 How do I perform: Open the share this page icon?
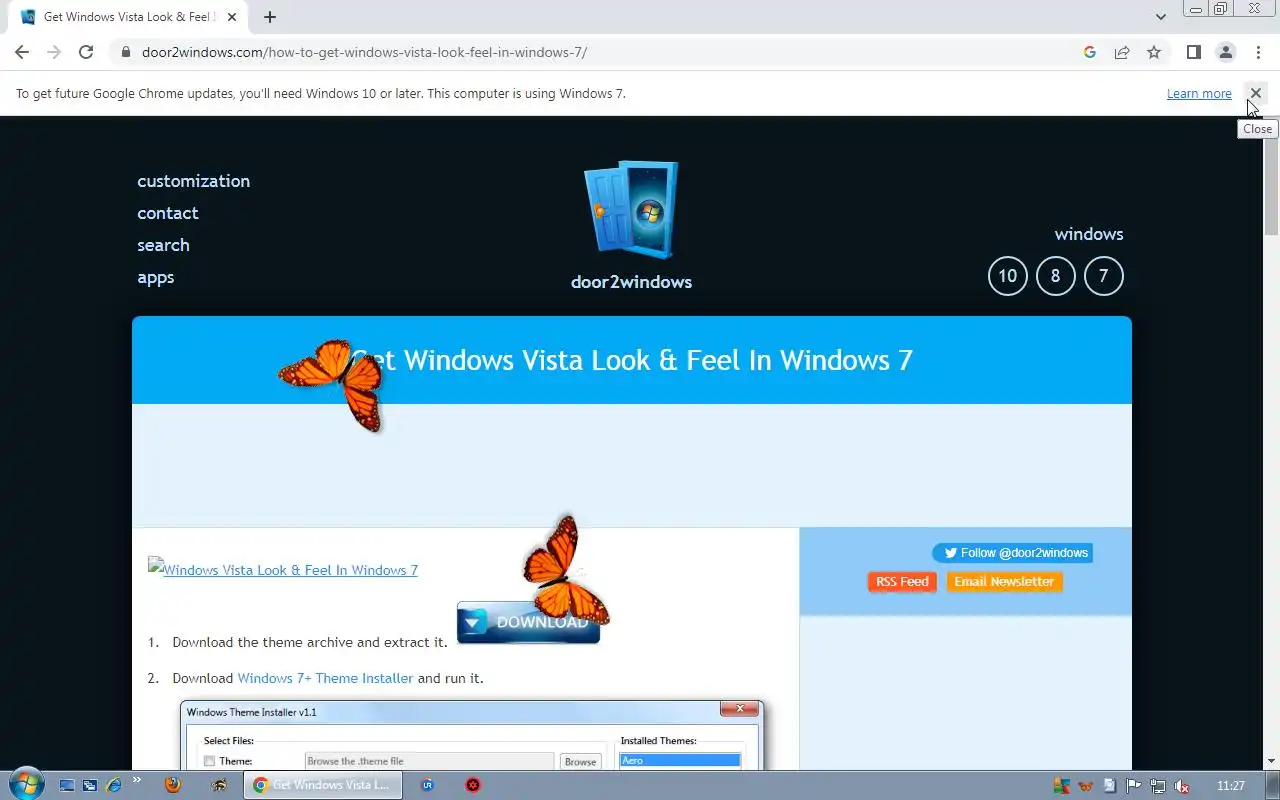click(x=1122, y=52)
